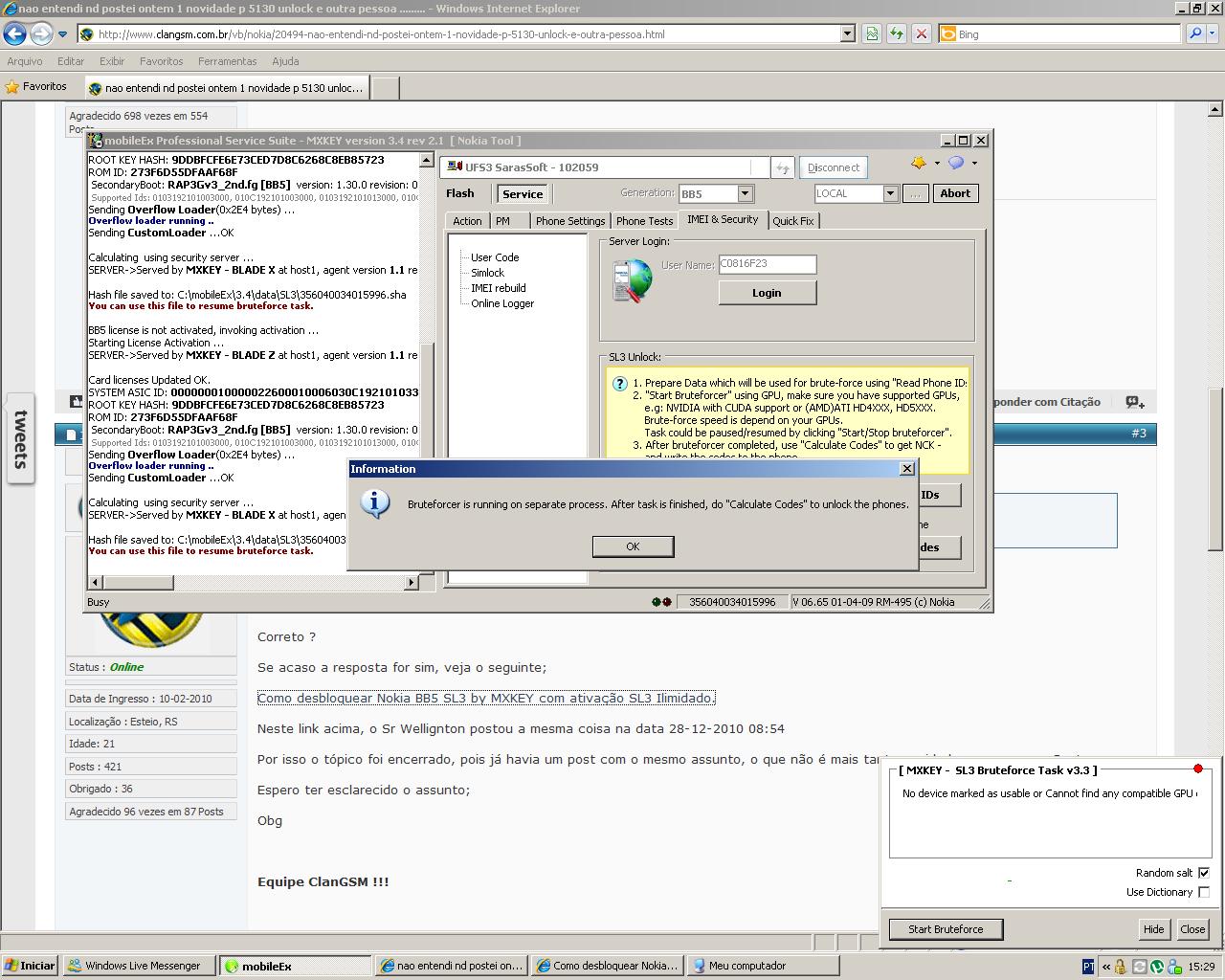Screen dimensions: 1225x980
Task: Select the Flash mode button
Action: tap(460, 193)
